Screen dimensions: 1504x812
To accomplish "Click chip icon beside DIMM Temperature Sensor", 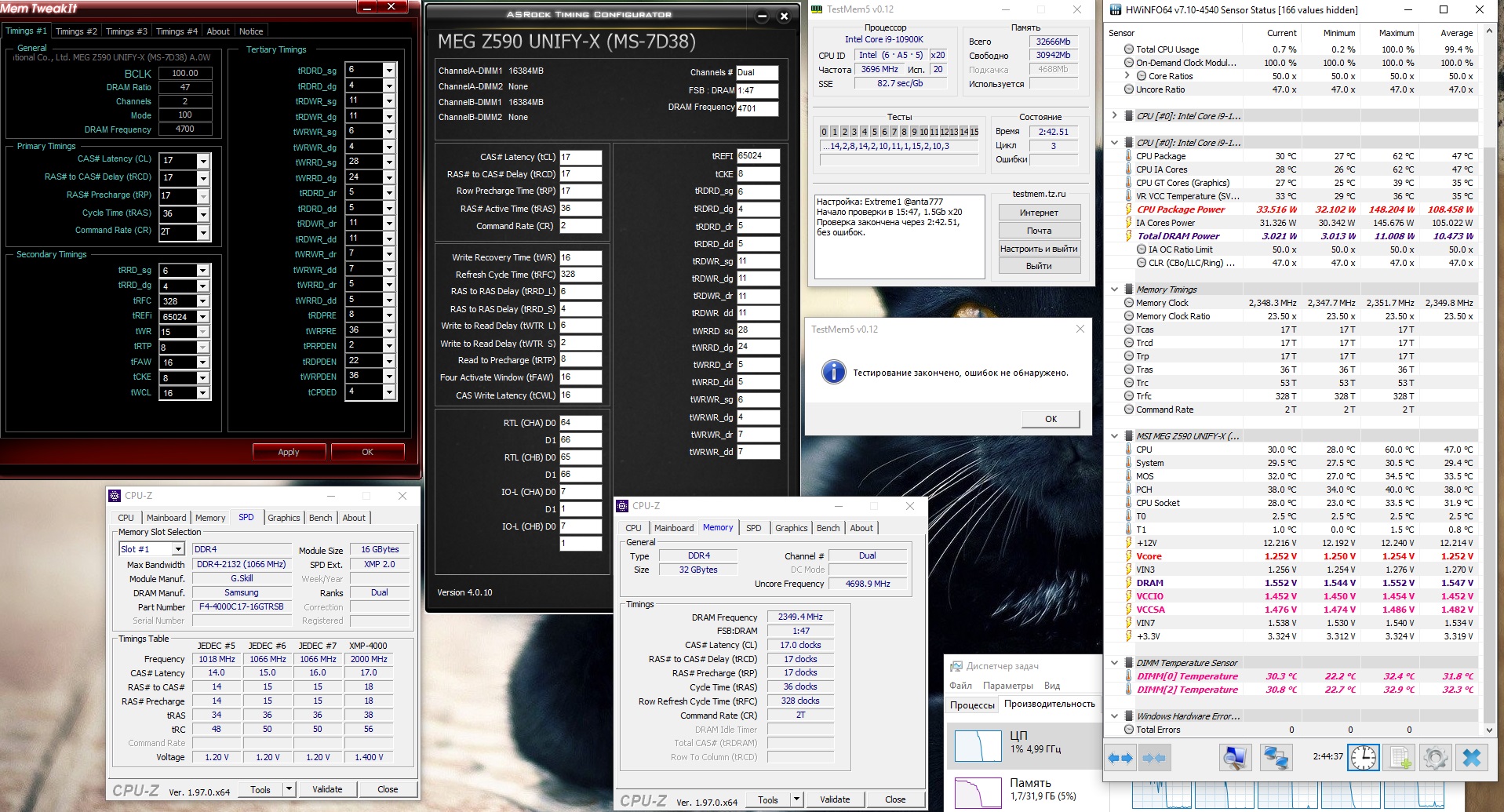I will pyautogui.click(x=1128, y=663).
